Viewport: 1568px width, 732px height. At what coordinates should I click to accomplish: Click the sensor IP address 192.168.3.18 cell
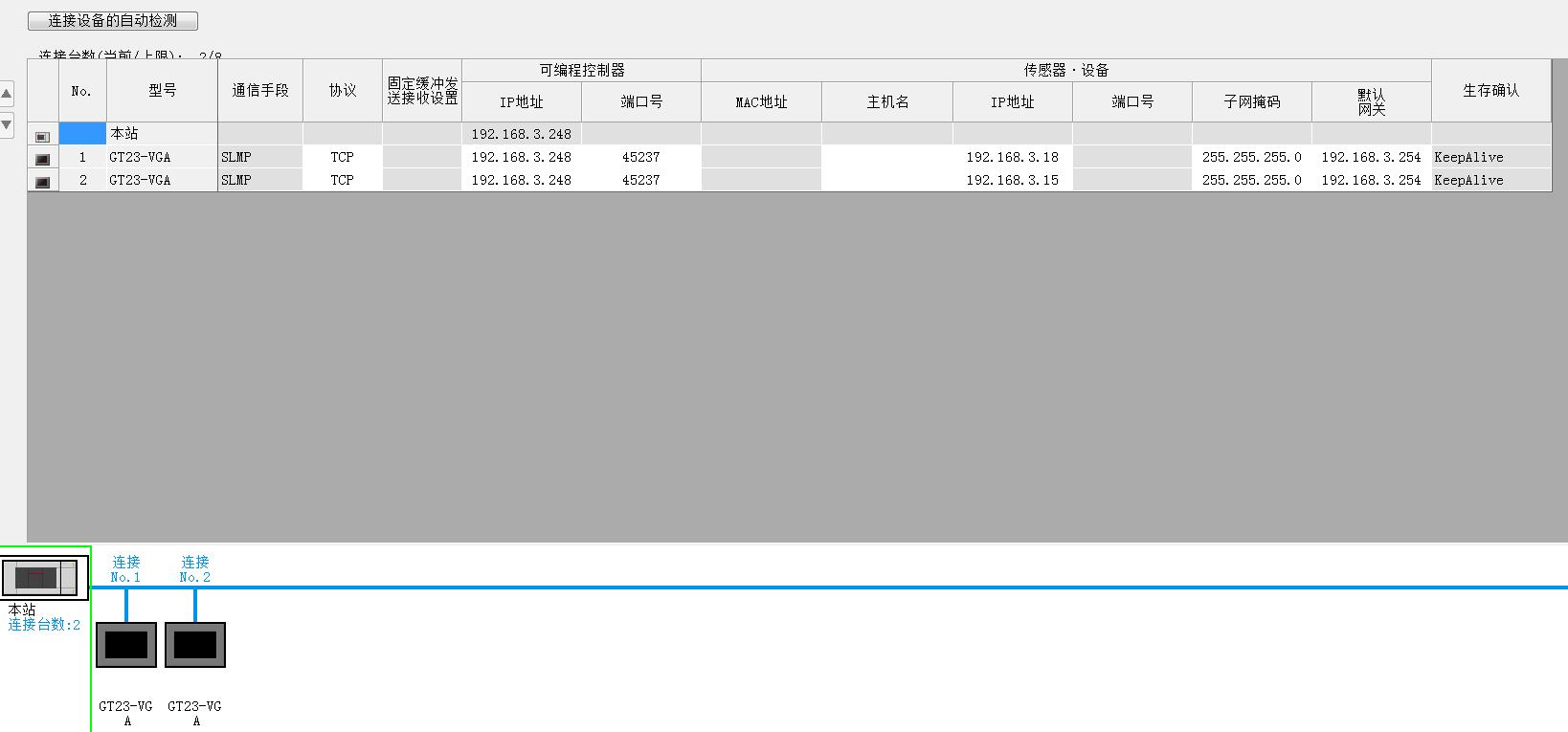click(1012, 157)
